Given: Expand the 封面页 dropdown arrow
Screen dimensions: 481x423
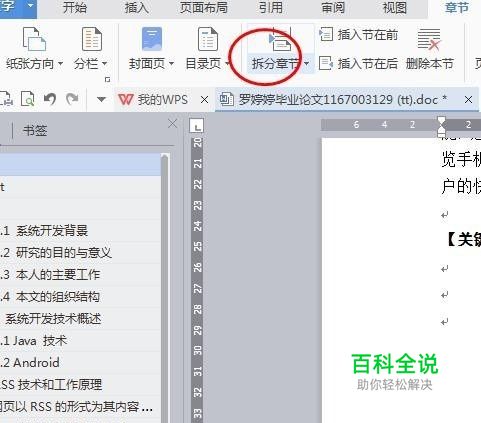Looking at the screenshot, I should [x=171, y=63].
